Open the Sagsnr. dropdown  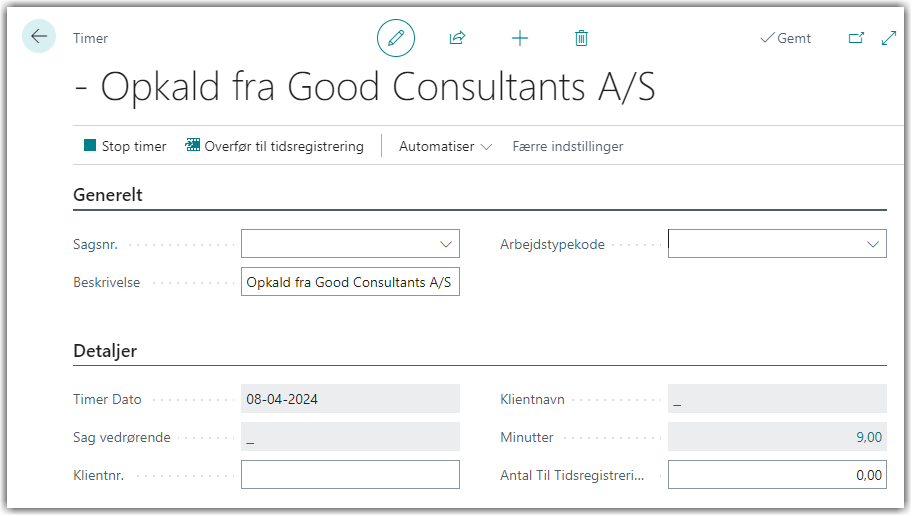[446, 244]
